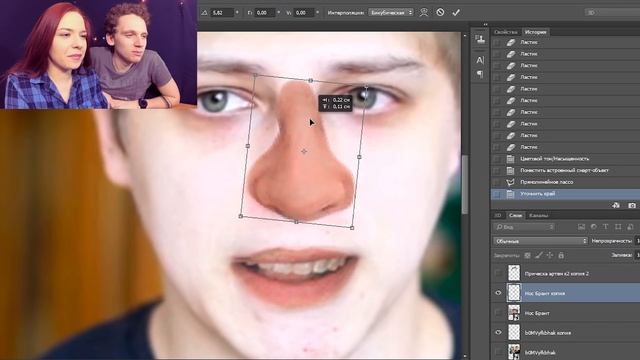Select the Прическа артём layer thumbnail
The image size is (640, 360).
[x=514, y=273]
